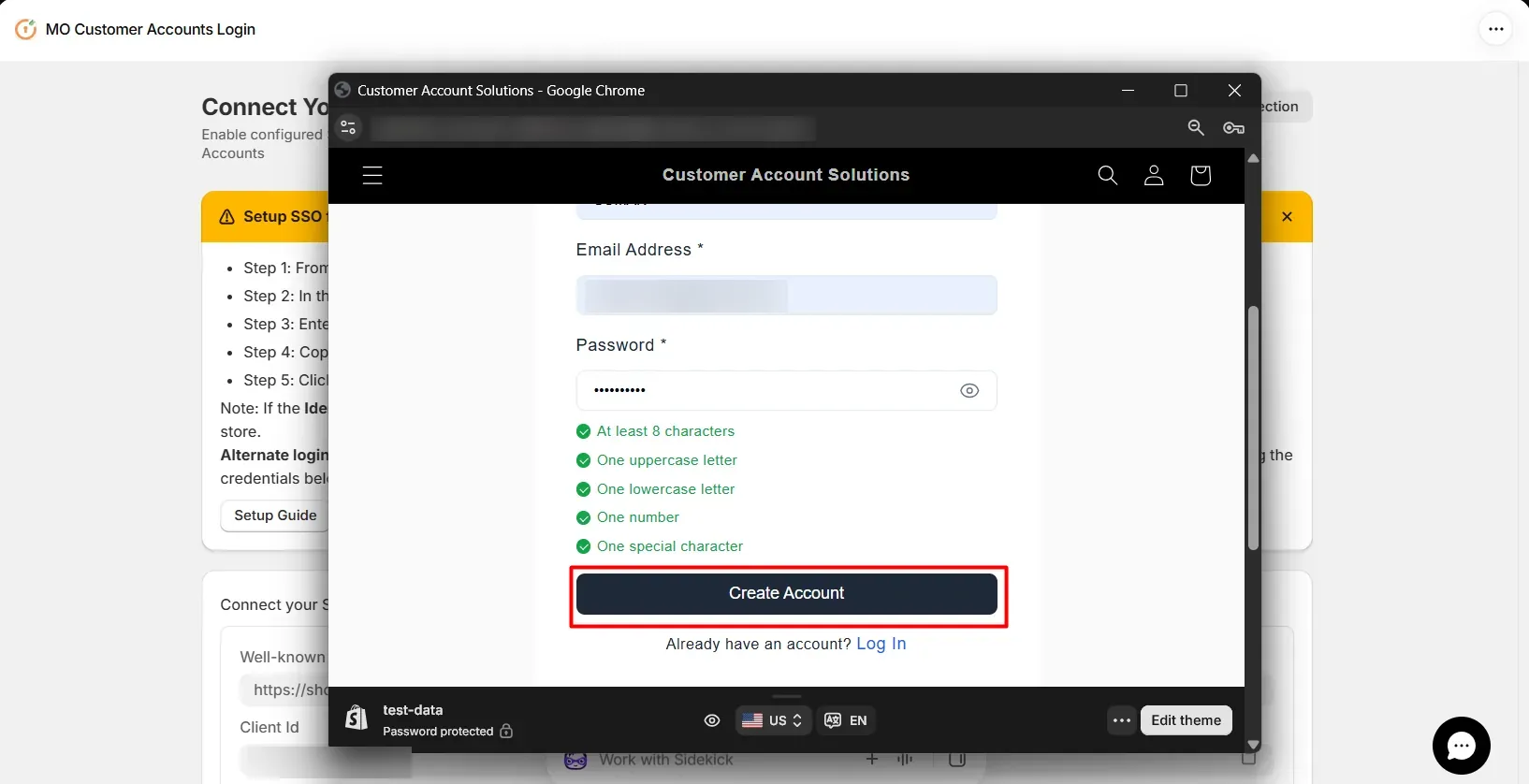Viewport: 1529px width, 784px height.
Task: Open the three-dot menu beside Edit theme
Action: tap(1122, 720)
